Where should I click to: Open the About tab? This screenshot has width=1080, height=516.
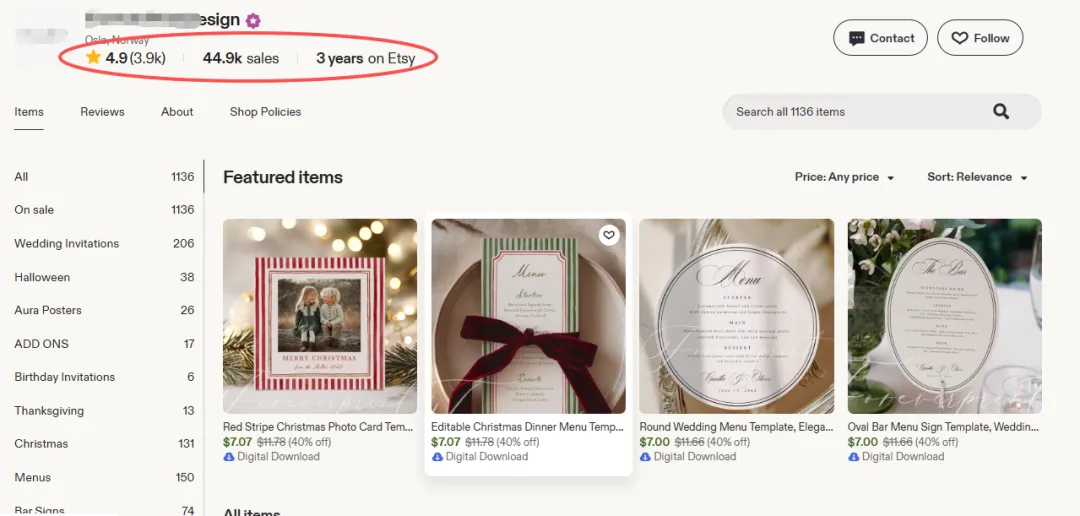click(177, 112)
